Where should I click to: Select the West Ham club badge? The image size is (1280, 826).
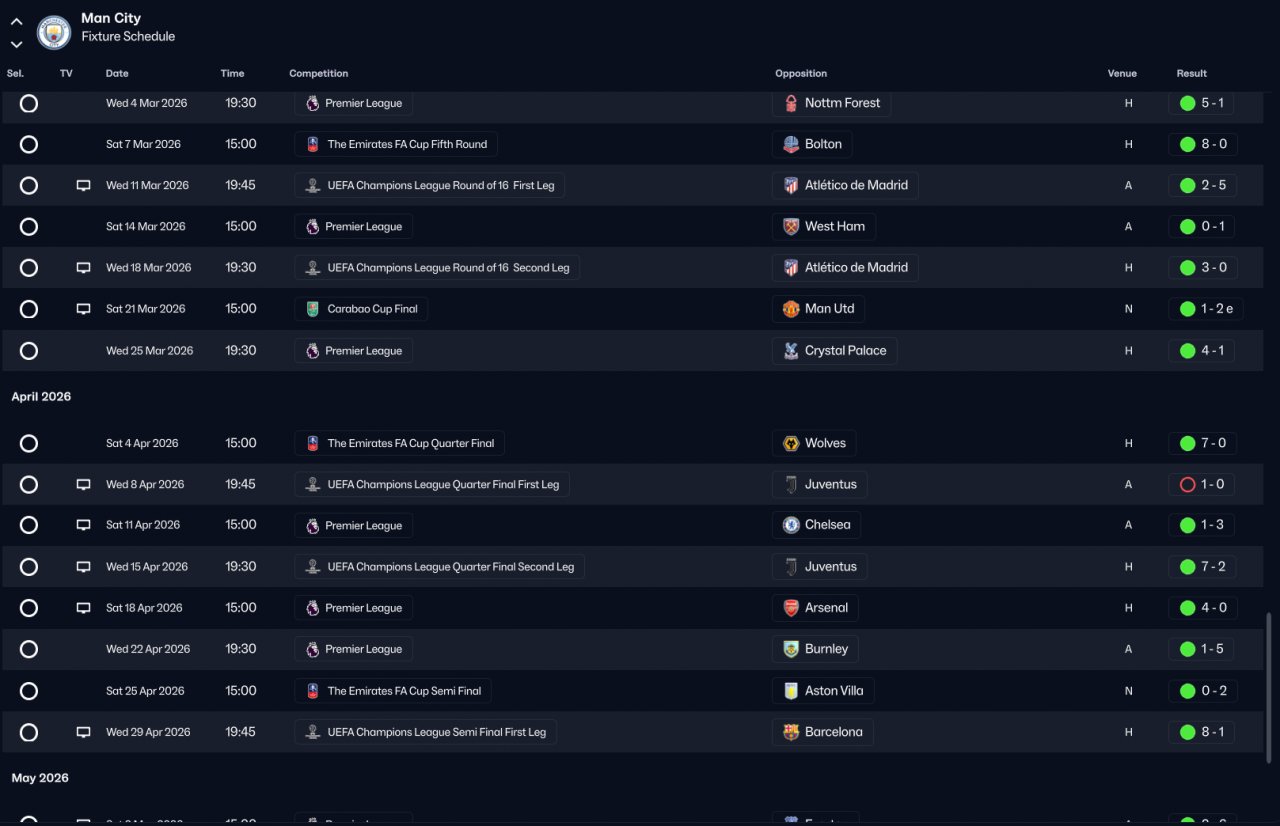point(791,227)
